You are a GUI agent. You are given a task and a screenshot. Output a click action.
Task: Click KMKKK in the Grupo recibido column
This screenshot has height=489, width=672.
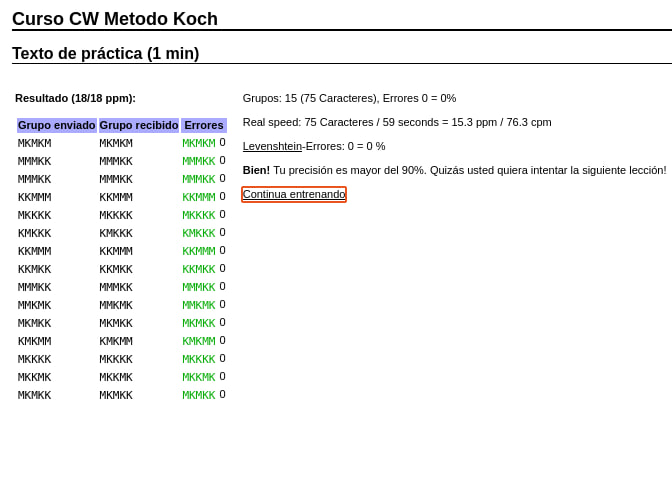[x=116, y=233]
